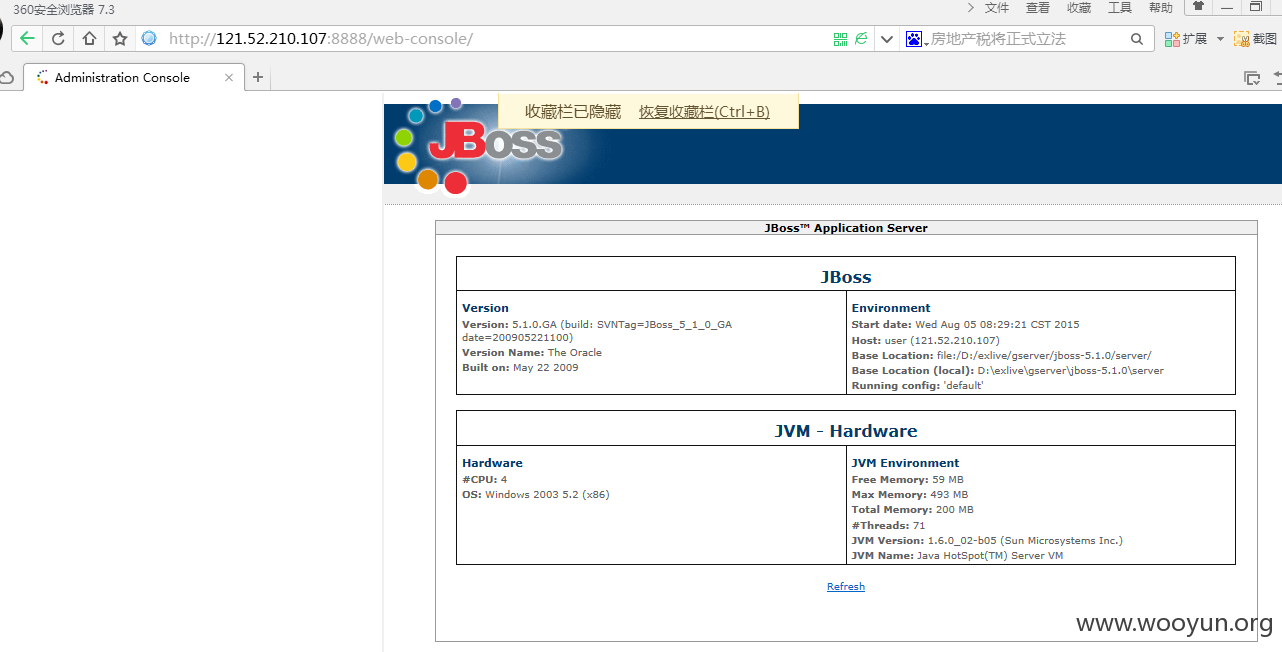
Task: Click the search box field
Action: tap(1028, 39)
